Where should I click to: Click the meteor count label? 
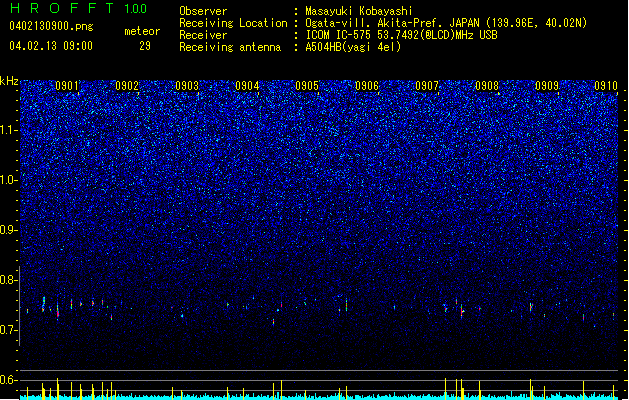pyautogui.click(x=142, y=31)
